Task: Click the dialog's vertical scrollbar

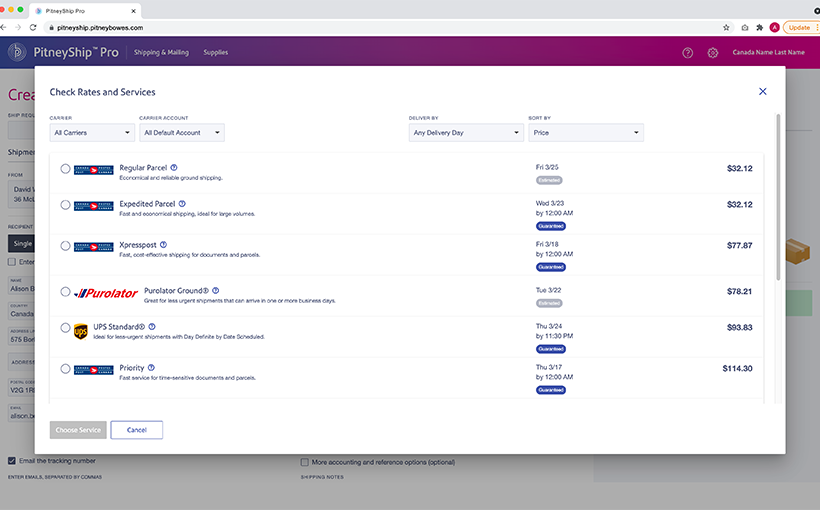Action: click(778, 197)
